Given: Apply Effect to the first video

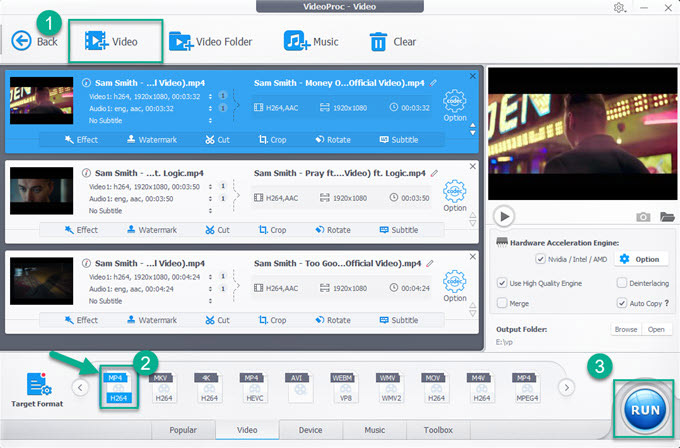Looking at the screenshot, I should pos(81,140).
